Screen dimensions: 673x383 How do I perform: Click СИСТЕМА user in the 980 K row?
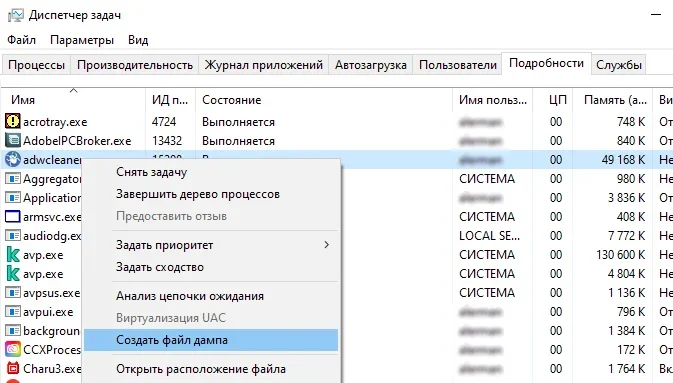487,179
